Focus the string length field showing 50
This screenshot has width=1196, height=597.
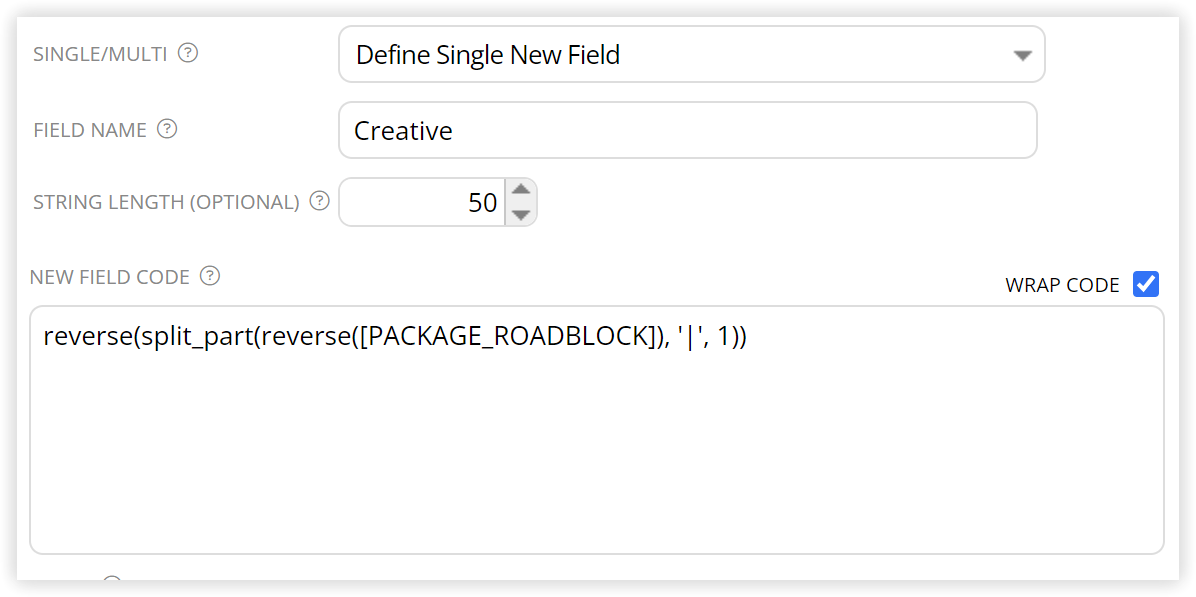[x=423, y=202]
